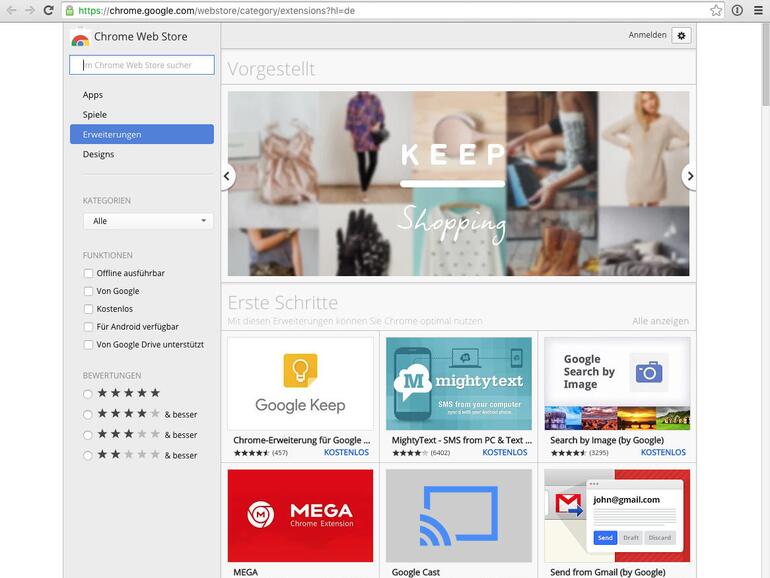Image resolution: width=770 pixels, height=578 pixels.
Task: Click the Vorgestellt heading
Action: (271, 69)
